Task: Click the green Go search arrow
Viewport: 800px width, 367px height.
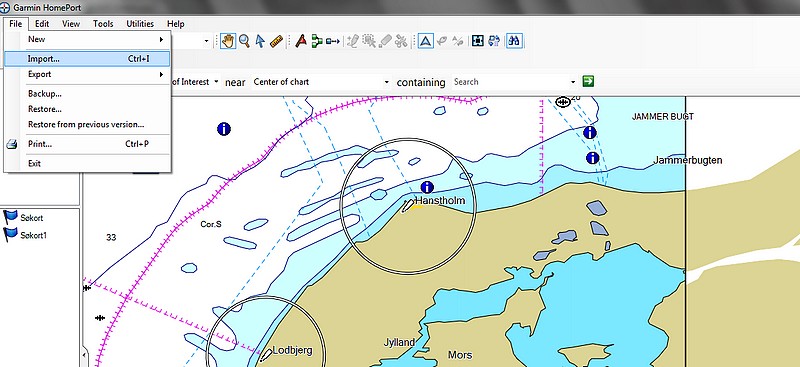Action: click(x=588, y=81)
